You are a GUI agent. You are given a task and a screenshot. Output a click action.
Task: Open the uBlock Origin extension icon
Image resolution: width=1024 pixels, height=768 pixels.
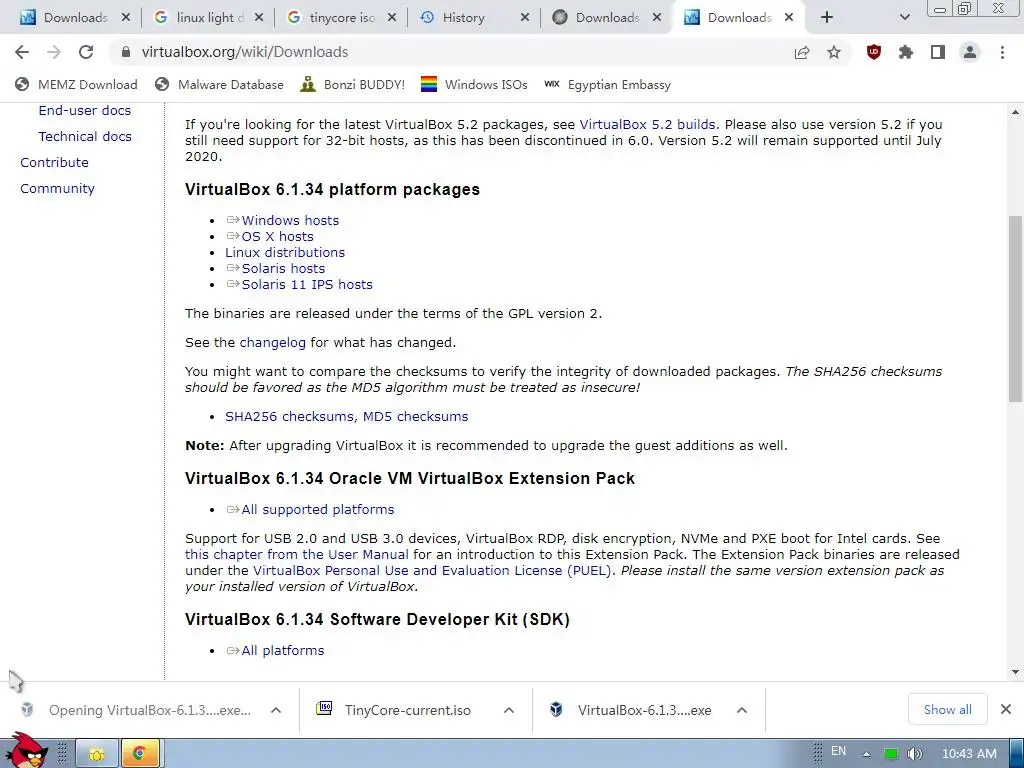(x=874, y=52)
